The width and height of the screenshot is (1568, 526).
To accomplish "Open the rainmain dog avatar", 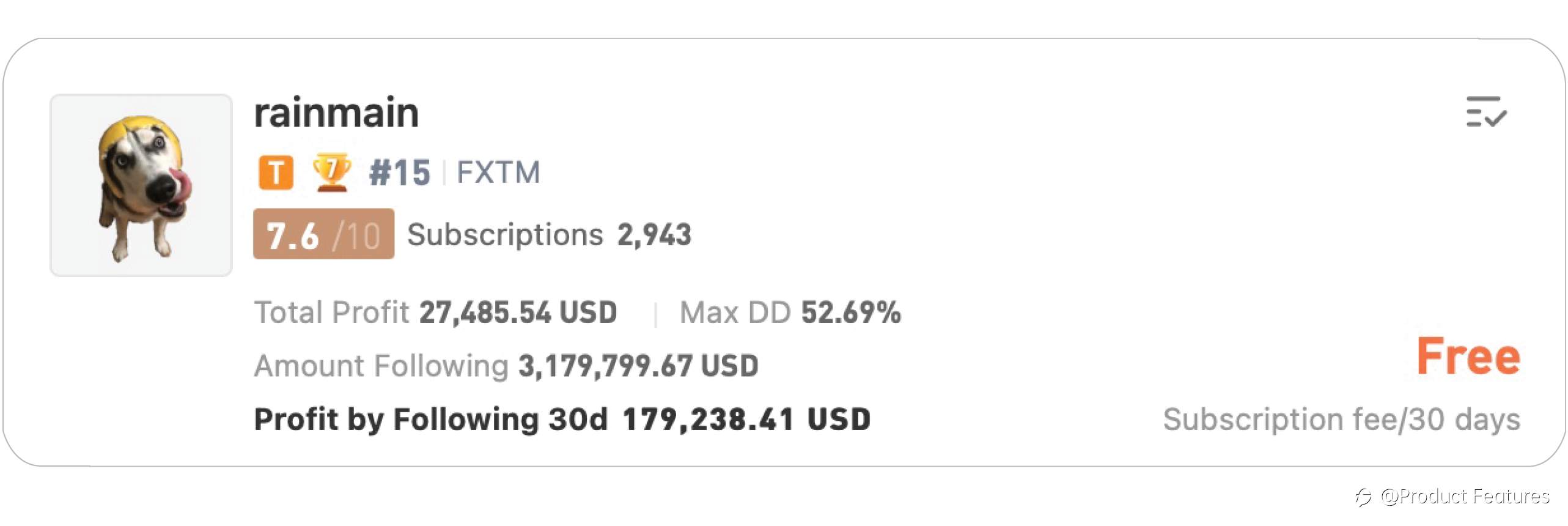I will (141, 185).
